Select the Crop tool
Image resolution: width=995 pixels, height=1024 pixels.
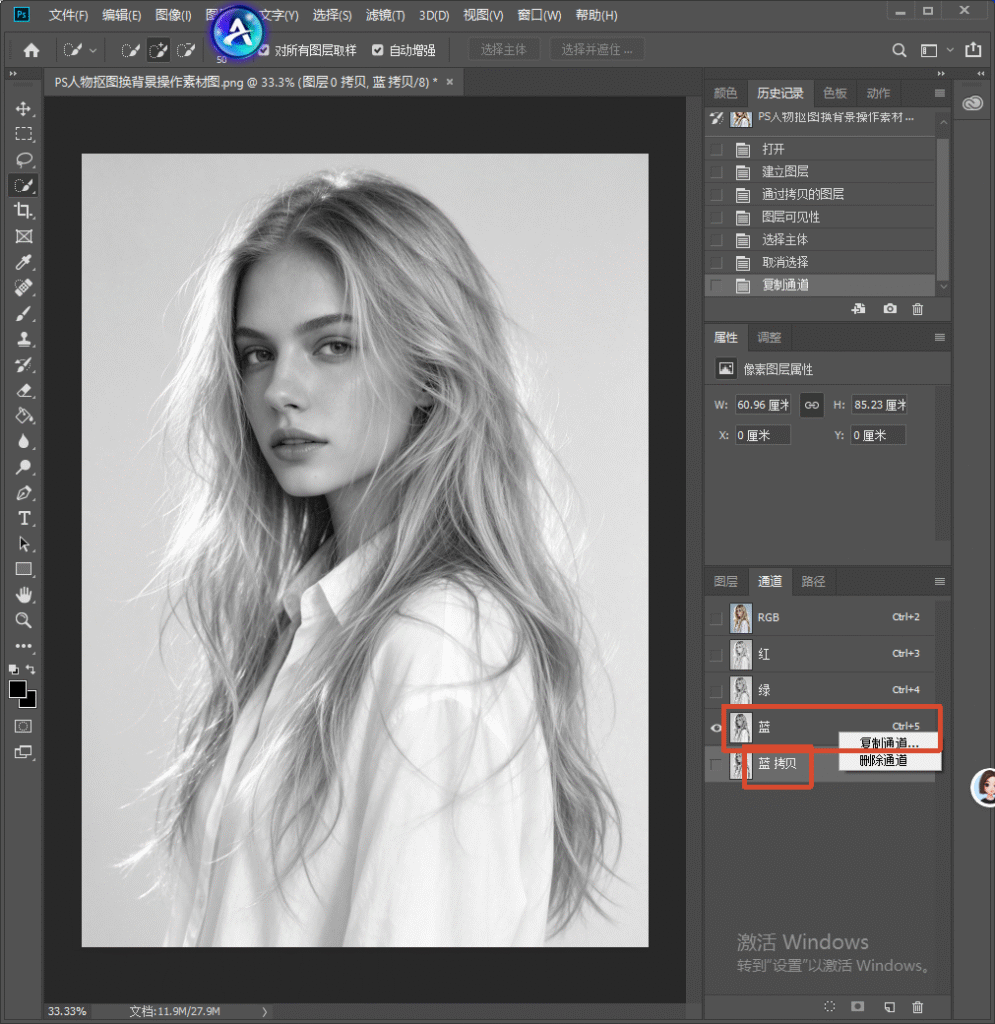pos(24,210)
